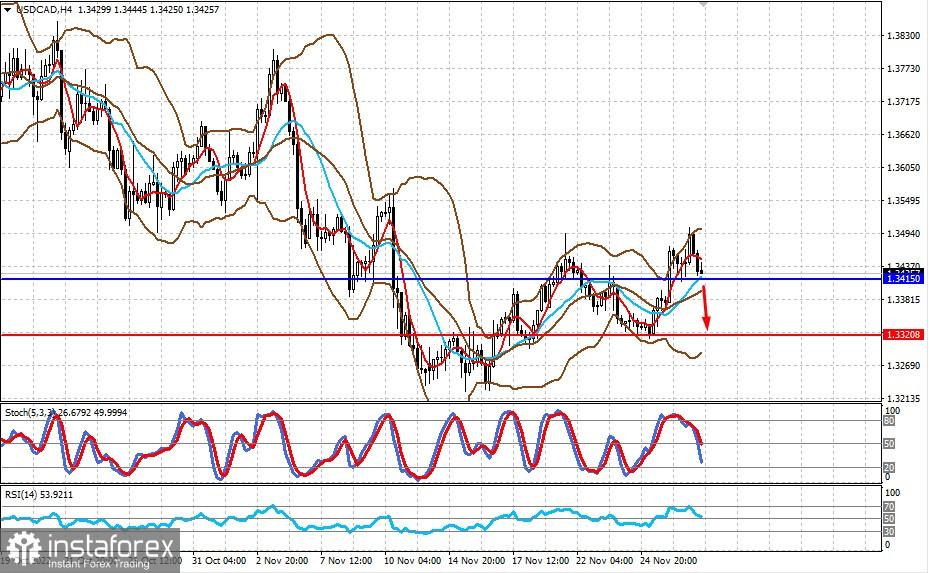
Task: Click the RSI 70 level label
Action: tap(889, 507)
